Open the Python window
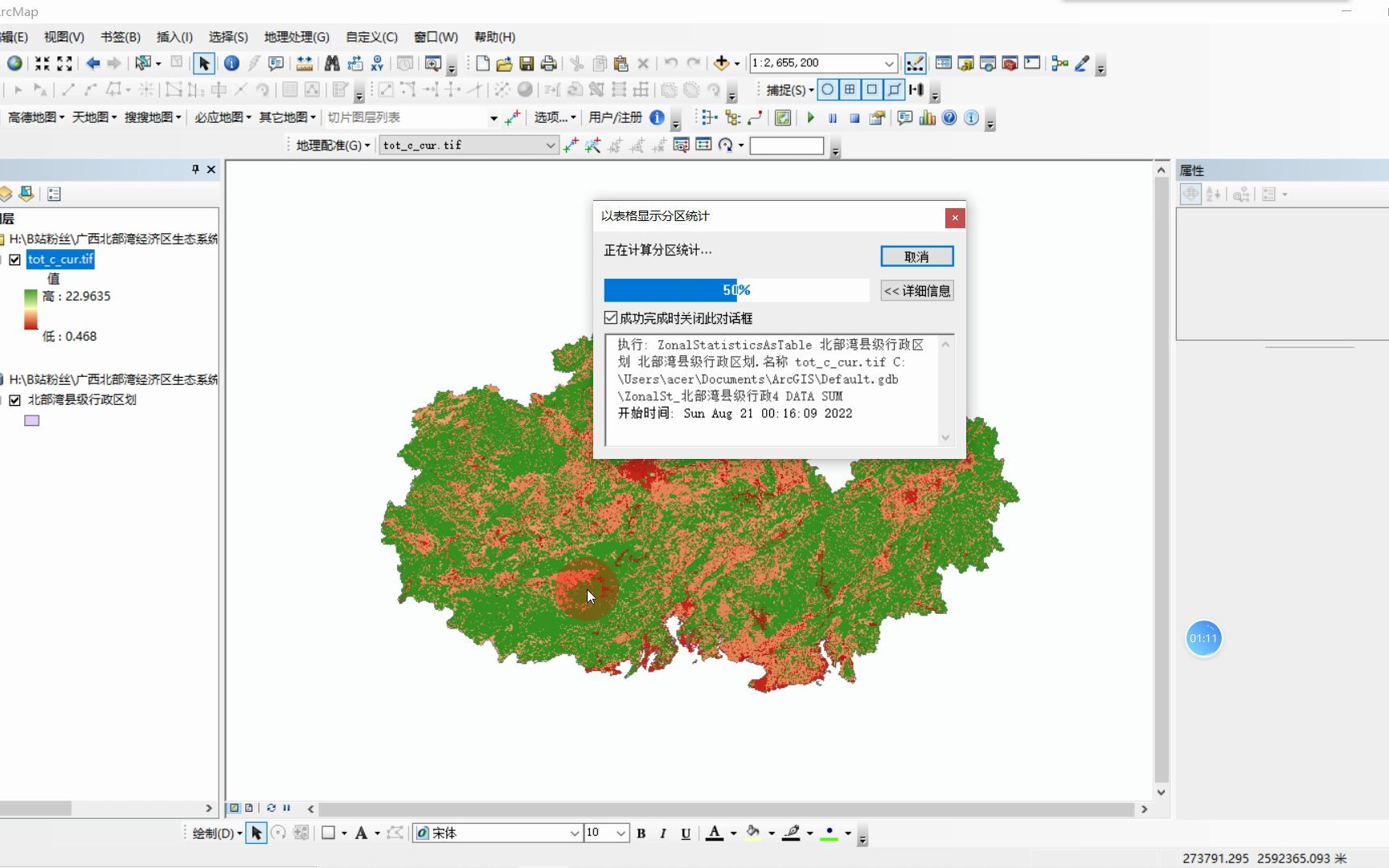 click(x=1033, y=63)
